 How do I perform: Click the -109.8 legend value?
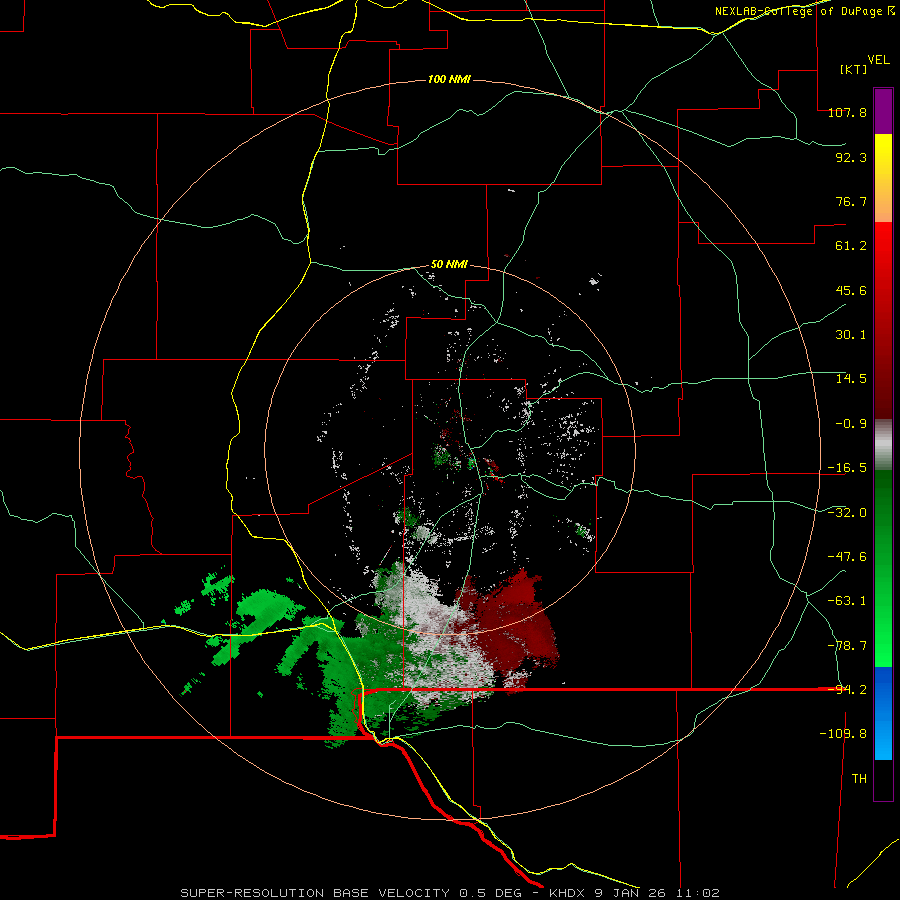click(843, 734)
